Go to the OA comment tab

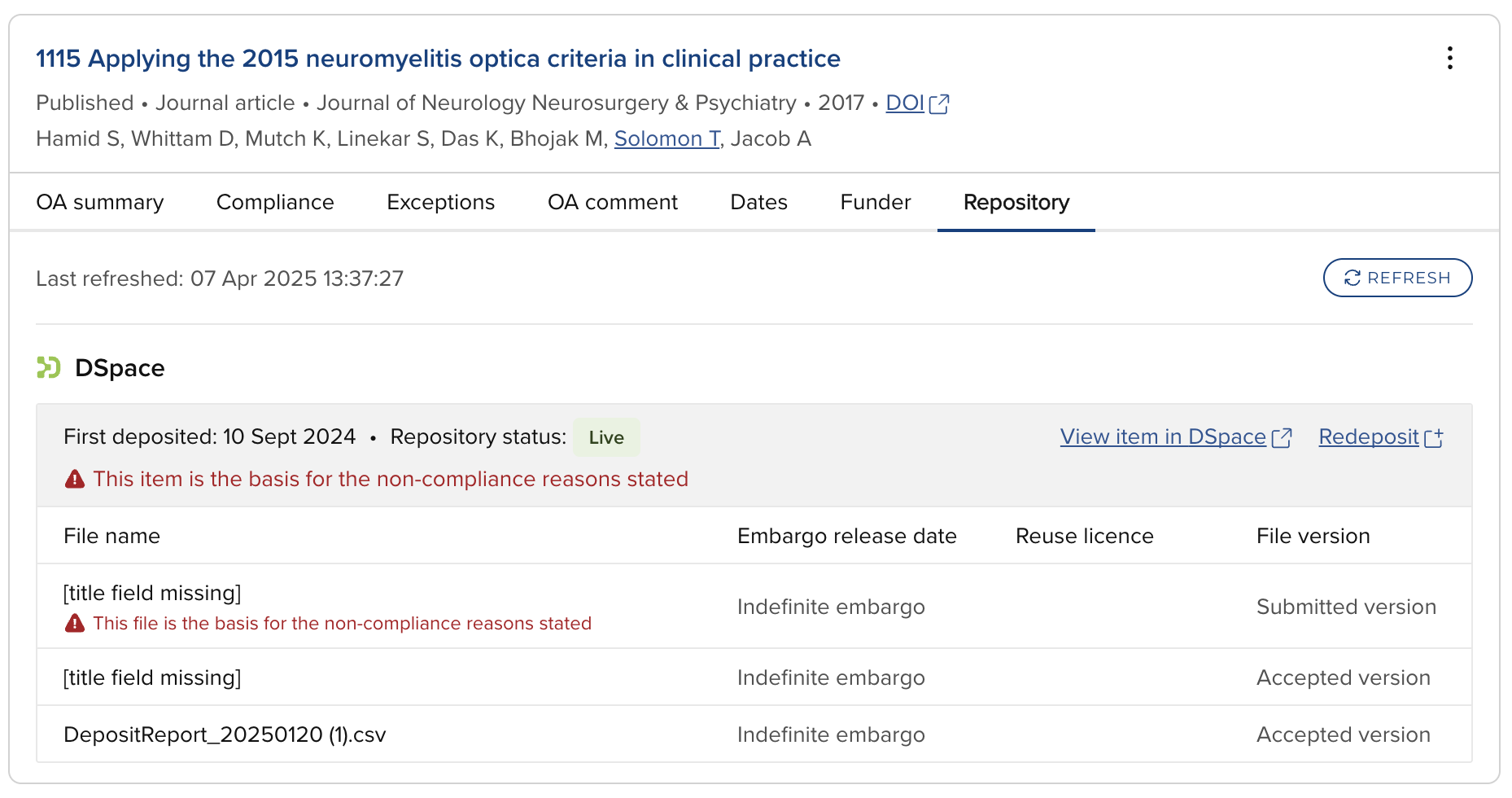pos(612,202)
